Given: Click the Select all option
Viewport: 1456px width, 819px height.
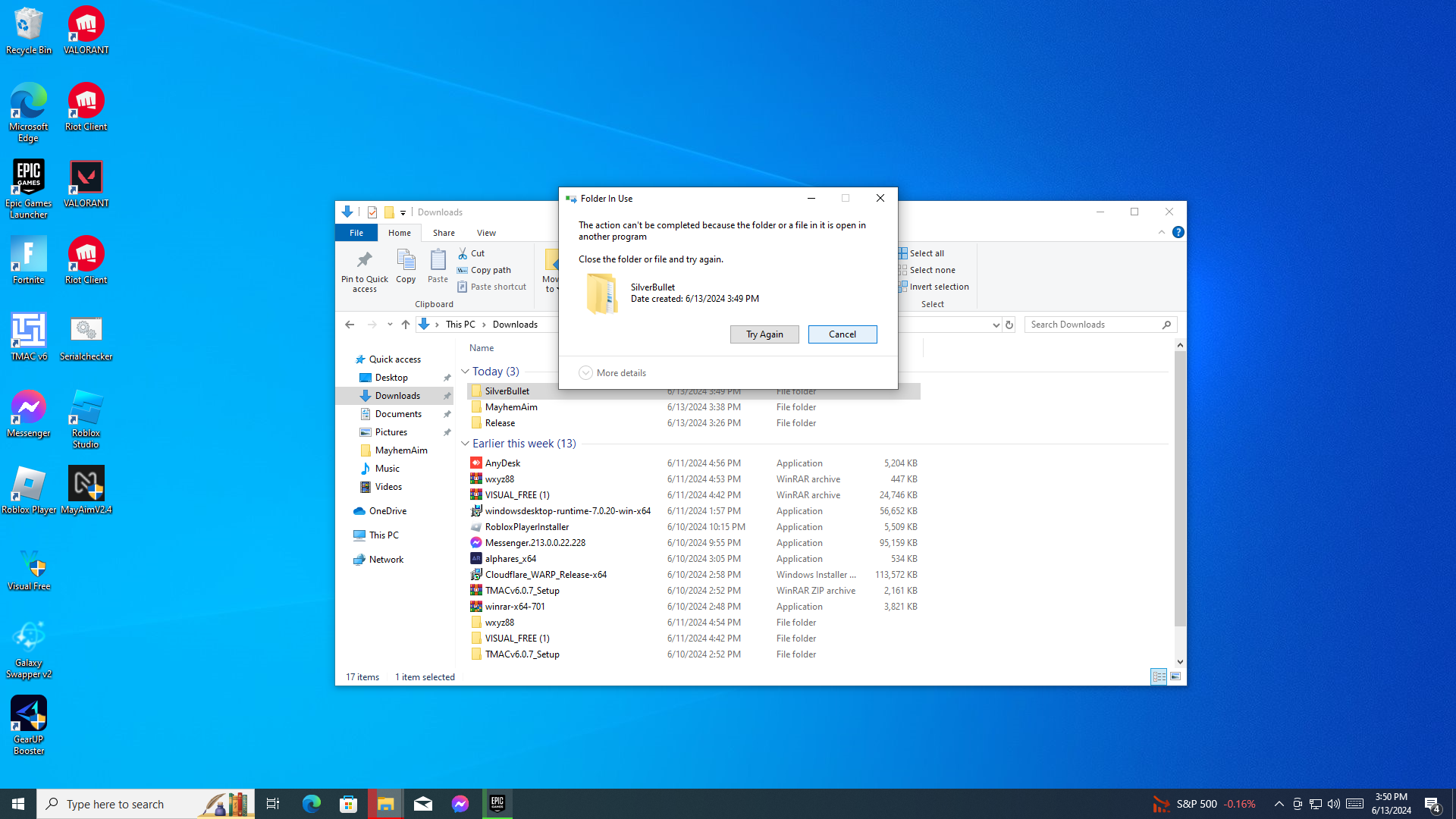Looking at the screenshot, I should [926, 253].
